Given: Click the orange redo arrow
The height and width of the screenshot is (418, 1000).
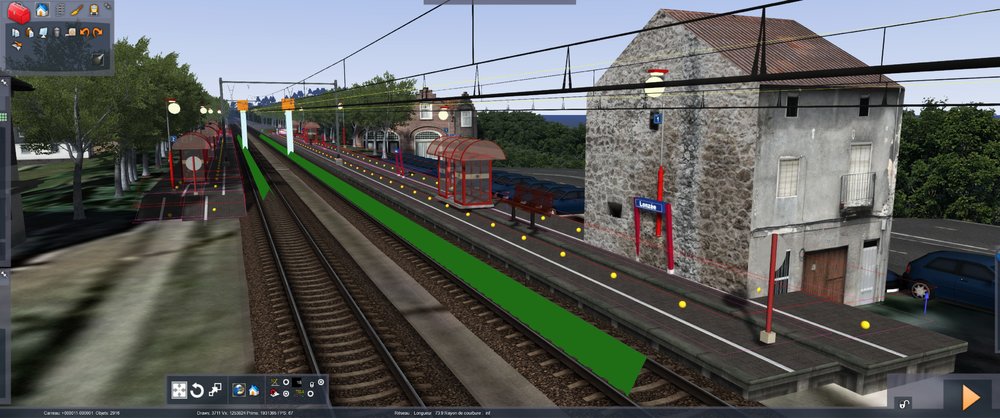Looking at the screenshot, I should 98,33.
